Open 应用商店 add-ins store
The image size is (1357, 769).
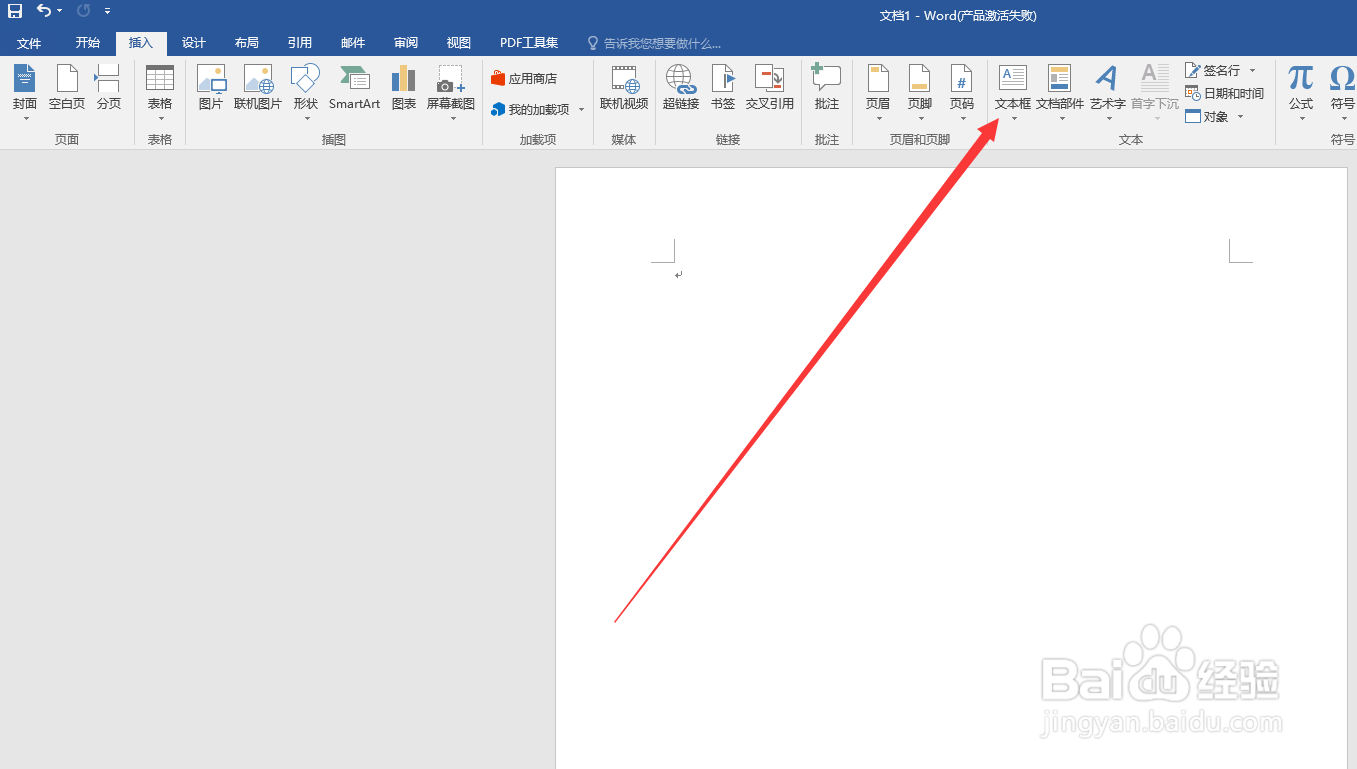click(x=524, y=78)
